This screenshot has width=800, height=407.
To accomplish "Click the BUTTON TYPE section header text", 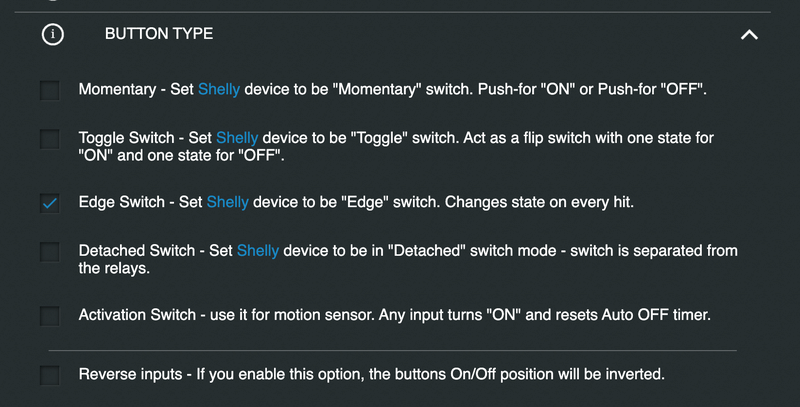I will [159, 34].
